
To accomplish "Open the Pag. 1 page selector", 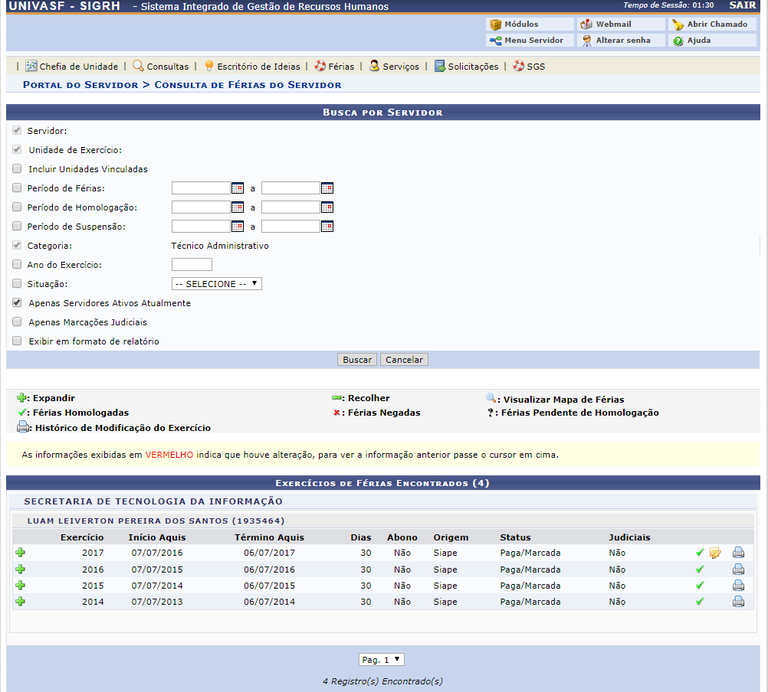I will (x=382, y=659).
